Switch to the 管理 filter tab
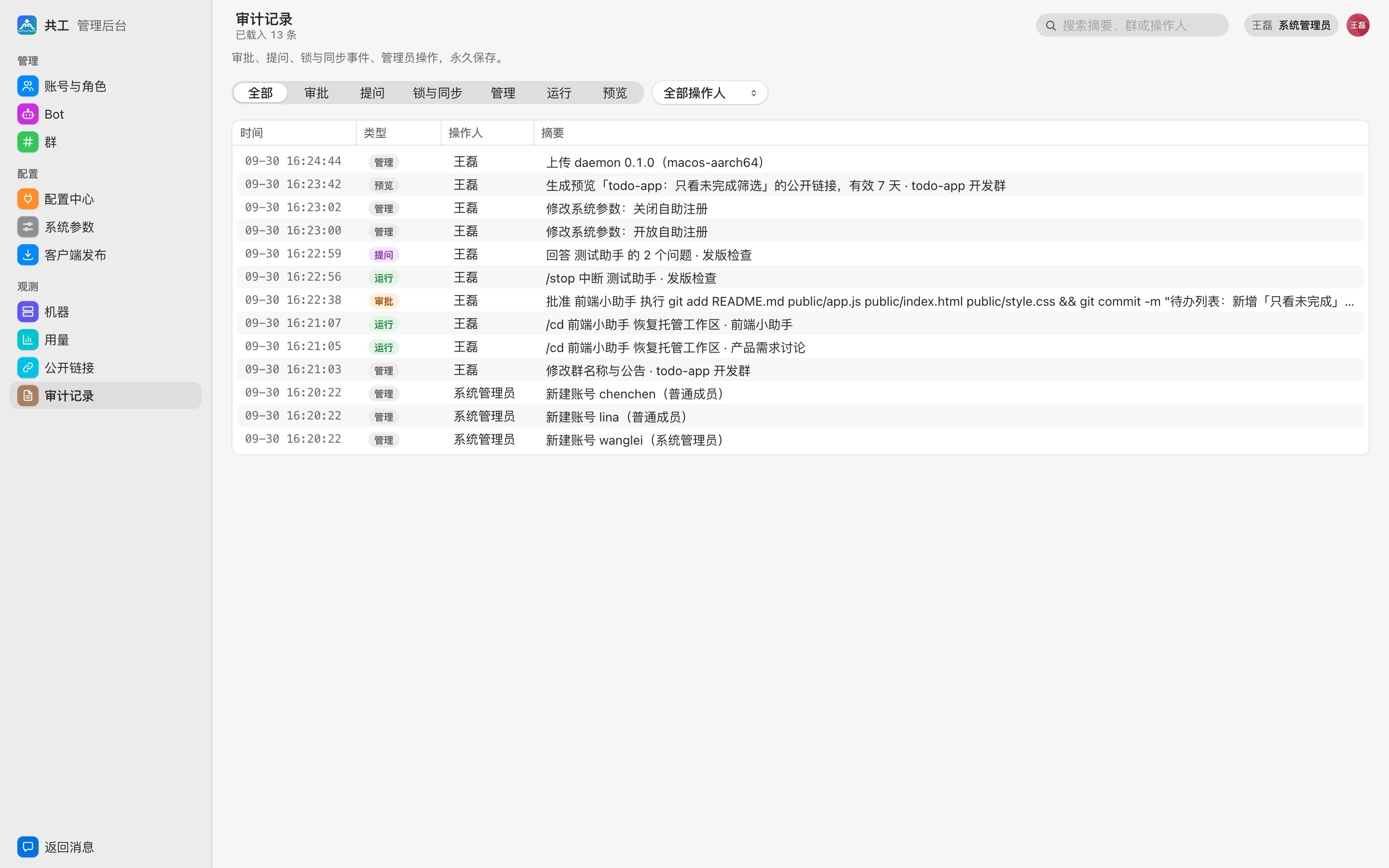1389x868 pixels. (503, 93)
